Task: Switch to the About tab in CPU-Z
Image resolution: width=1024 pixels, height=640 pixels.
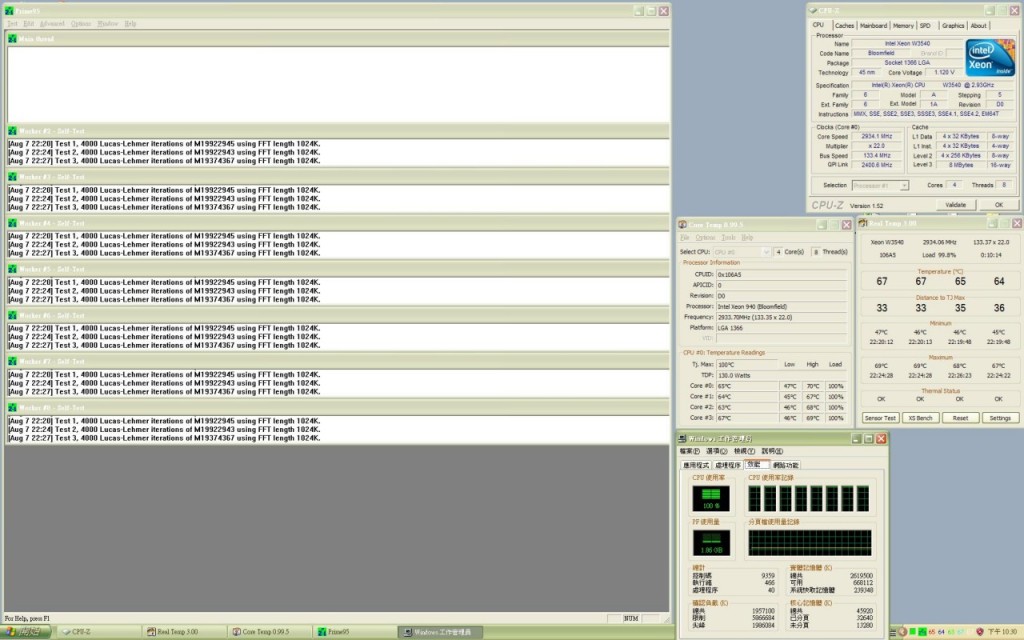Action: [x=978, y=25]
